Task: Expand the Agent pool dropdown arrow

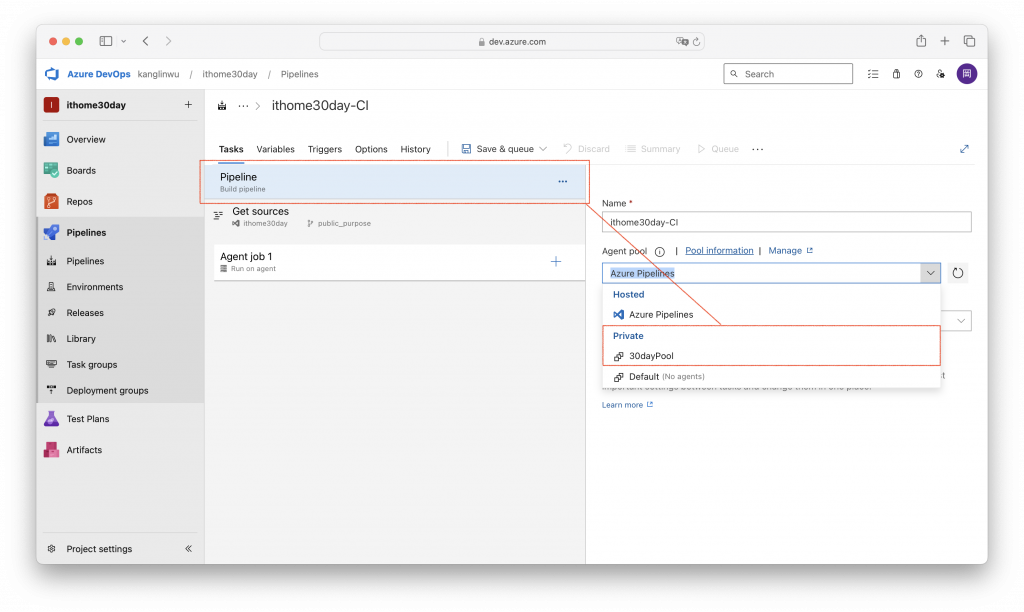Action: coord(930,273)
